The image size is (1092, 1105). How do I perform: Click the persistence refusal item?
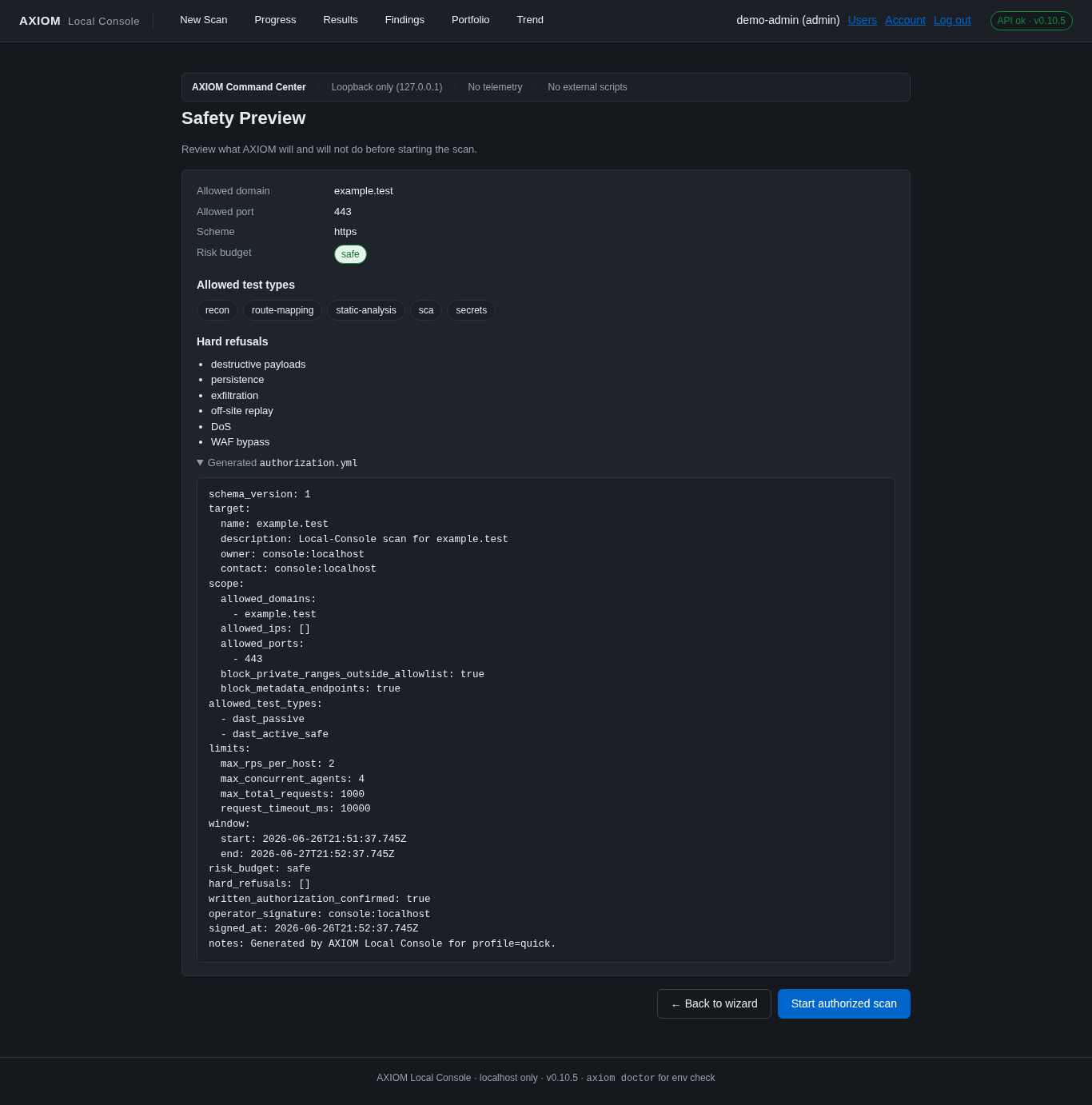click(x=237, y=380)
